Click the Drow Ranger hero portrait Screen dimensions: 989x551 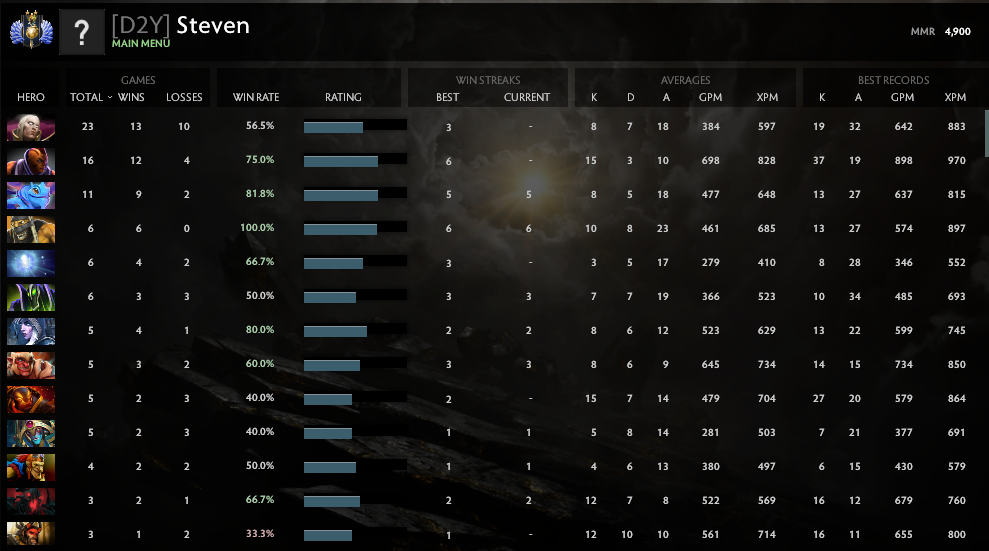[31, 331]
